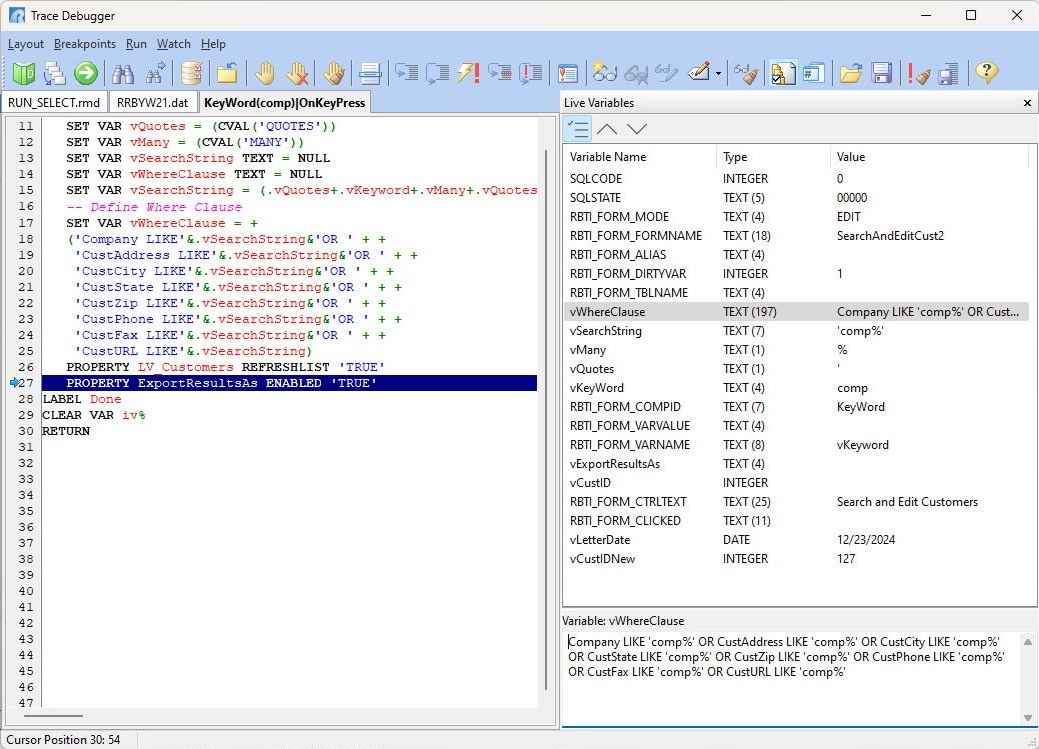
Task: Click the first Step Into arrow icon
Action: click(406, 73)
